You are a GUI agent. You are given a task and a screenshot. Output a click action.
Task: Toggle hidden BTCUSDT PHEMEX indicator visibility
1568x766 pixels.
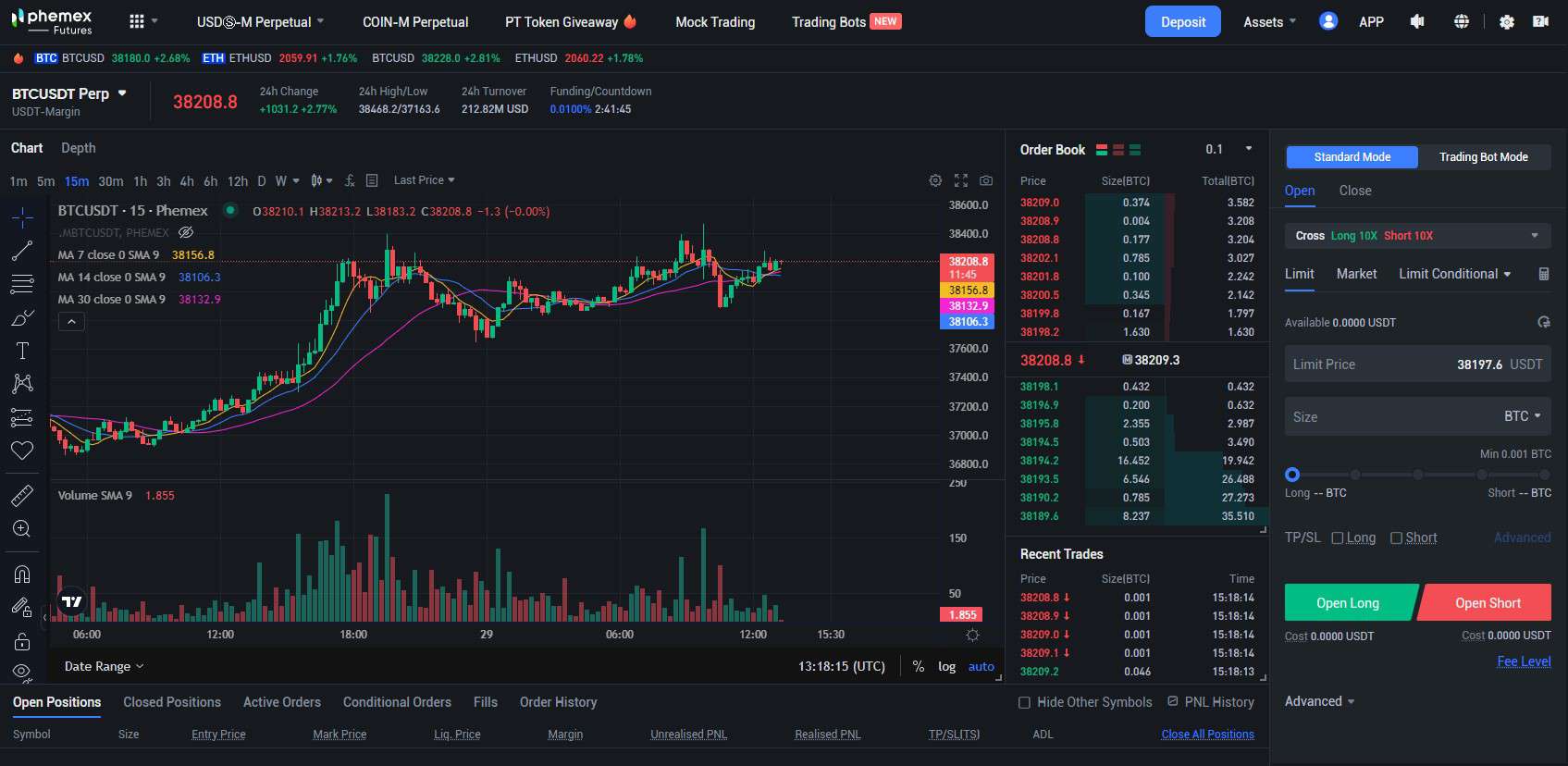click(x=186, y=232)
